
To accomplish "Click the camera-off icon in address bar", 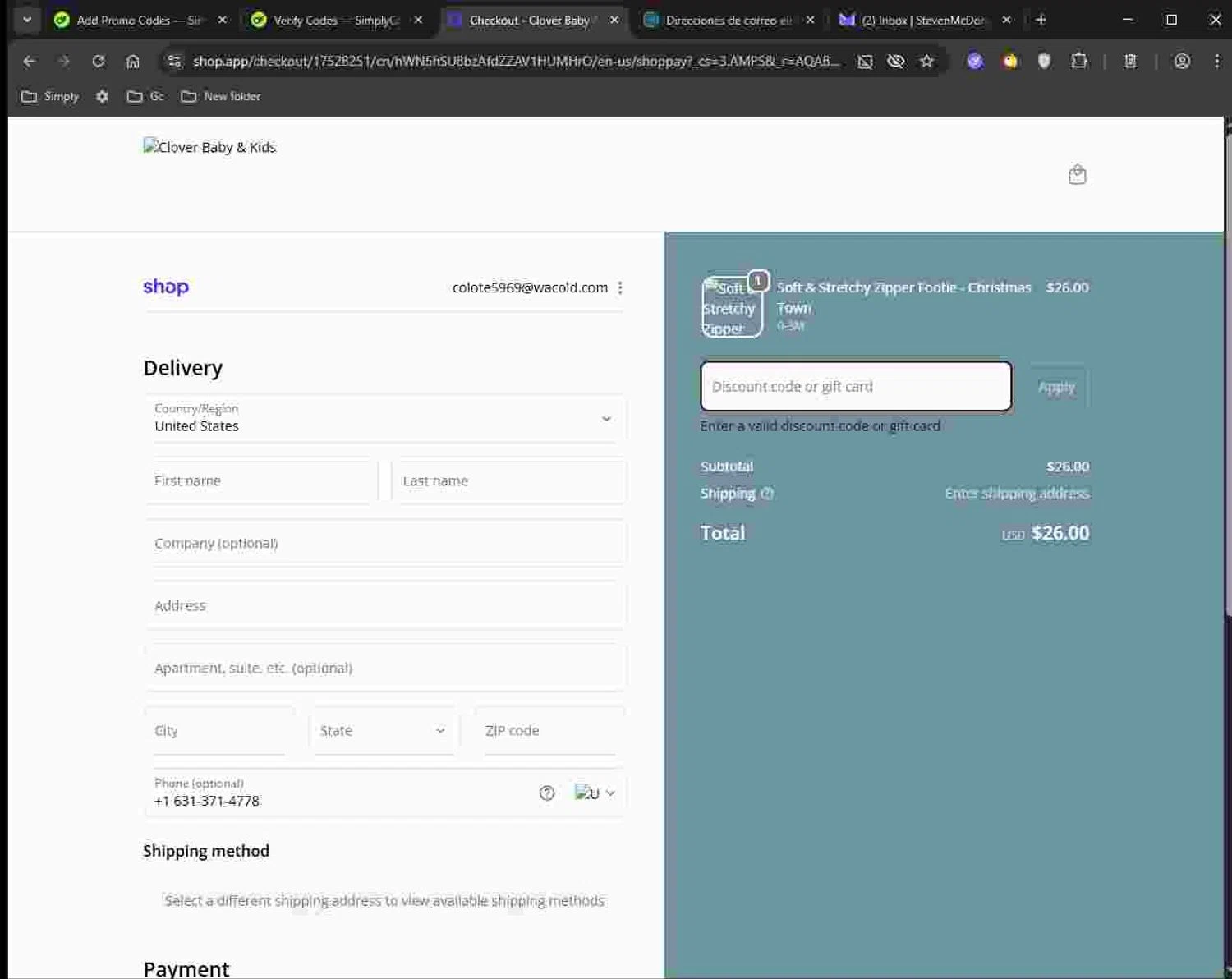I will [865, 61].
